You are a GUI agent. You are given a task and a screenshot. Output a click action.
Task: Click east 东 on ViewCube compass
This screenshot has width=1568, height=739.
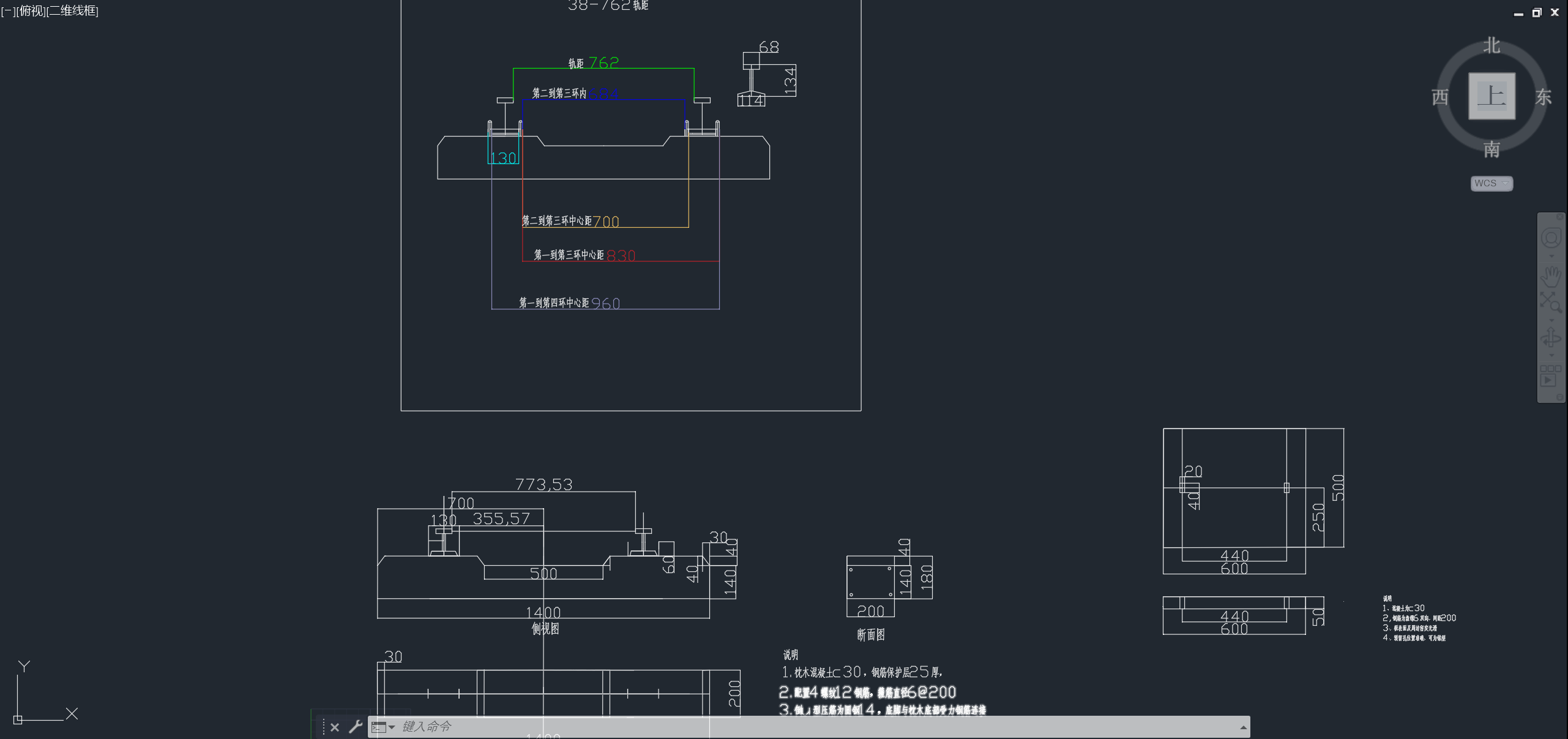1543,97
